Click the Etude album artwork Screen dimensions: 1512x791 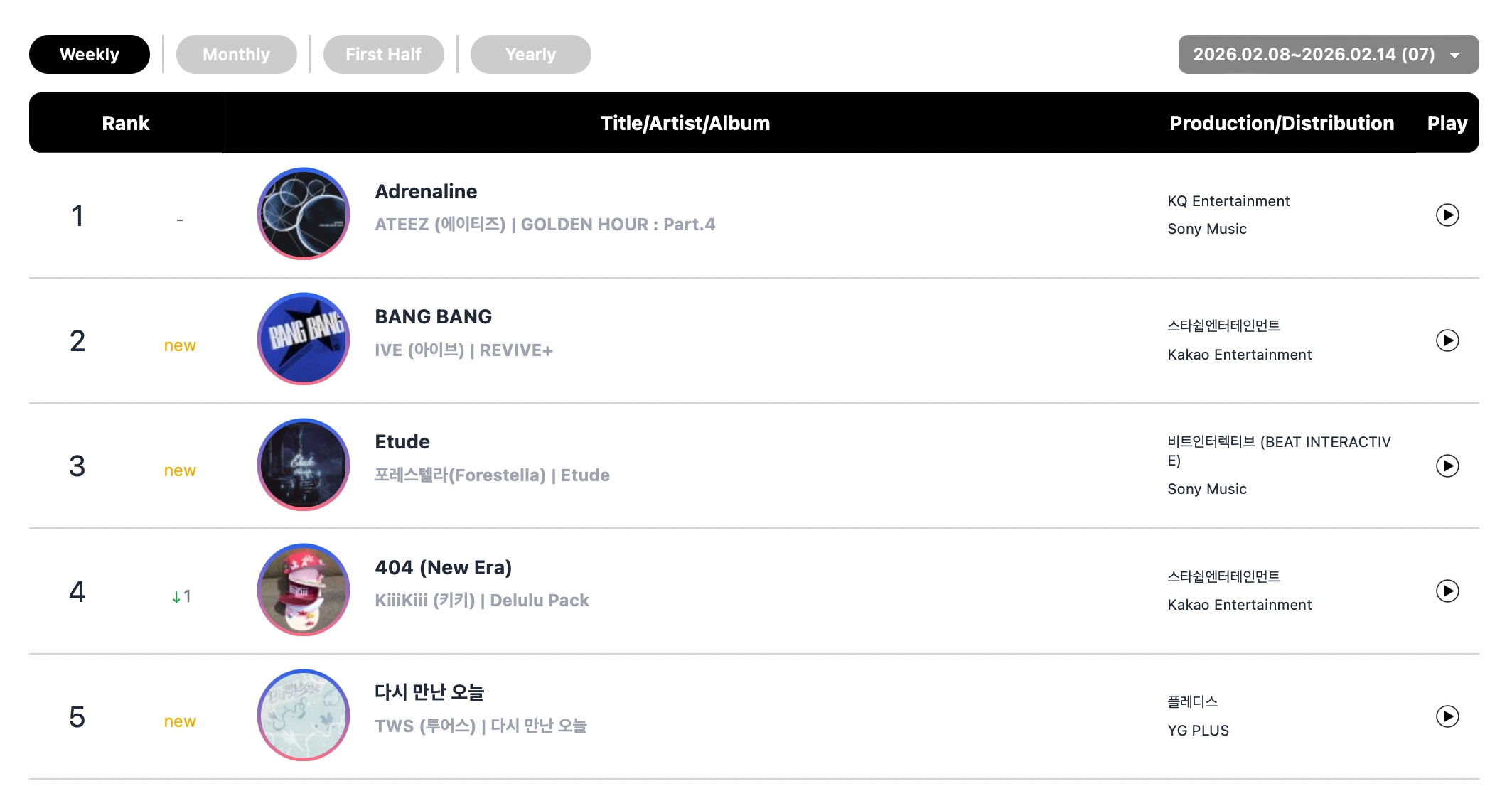(x=304, y=465)
